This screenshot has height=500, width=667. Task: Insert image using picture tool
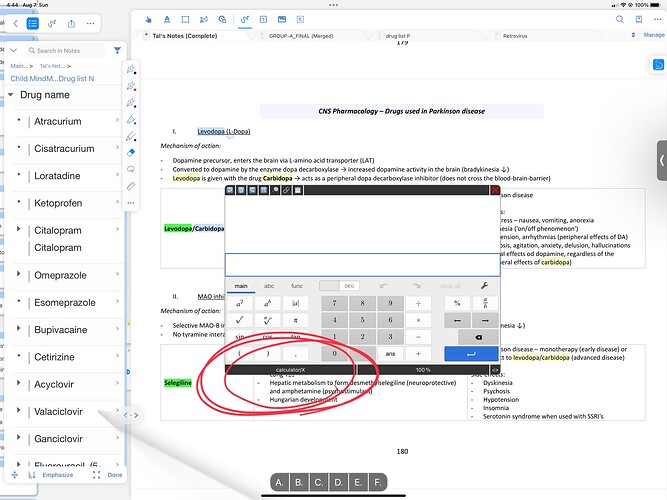point(282,20)
